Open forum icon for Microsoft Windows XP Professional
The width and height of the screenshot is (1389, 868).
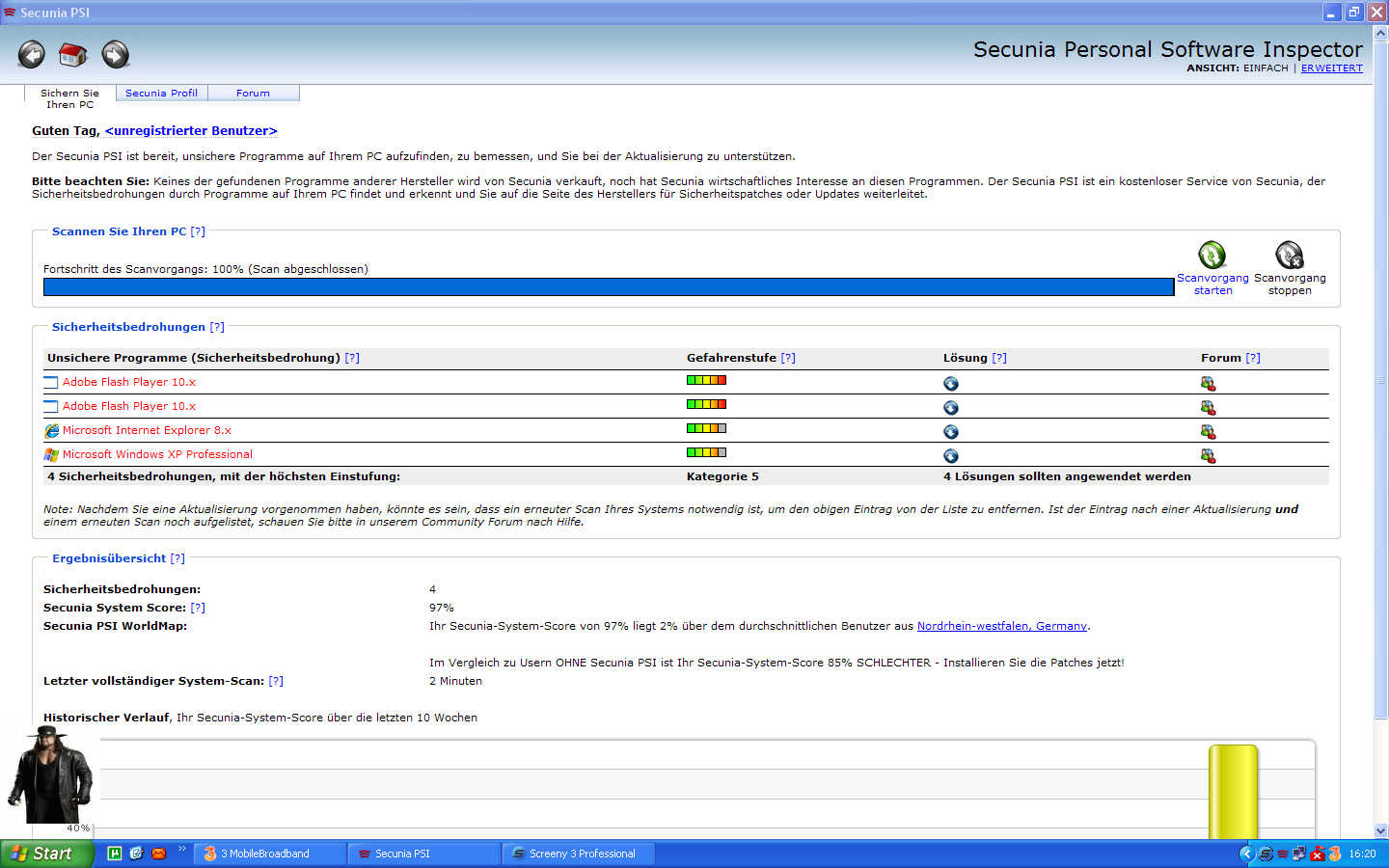click(1208, 456)
